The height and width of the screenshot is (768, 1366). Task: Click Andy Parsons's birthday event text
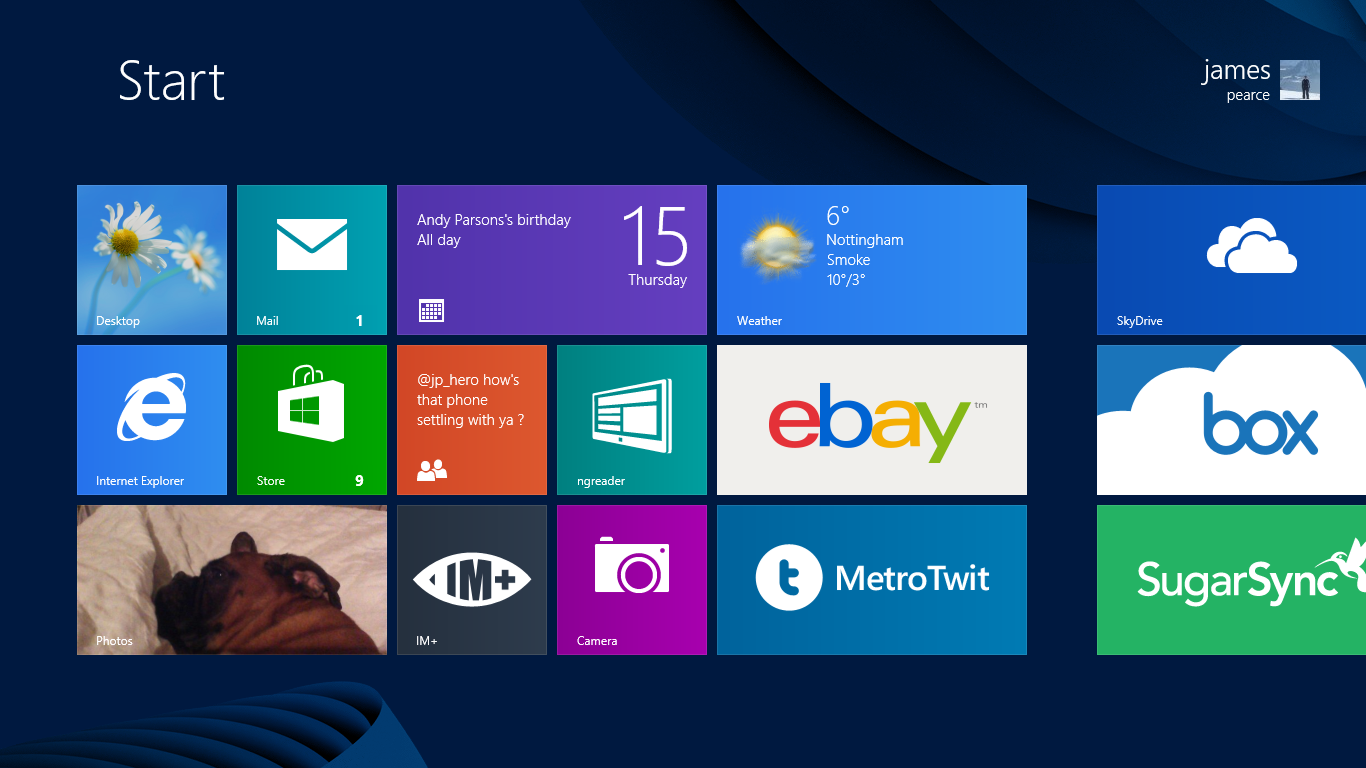pyautogui.click(x=494, y=220)
